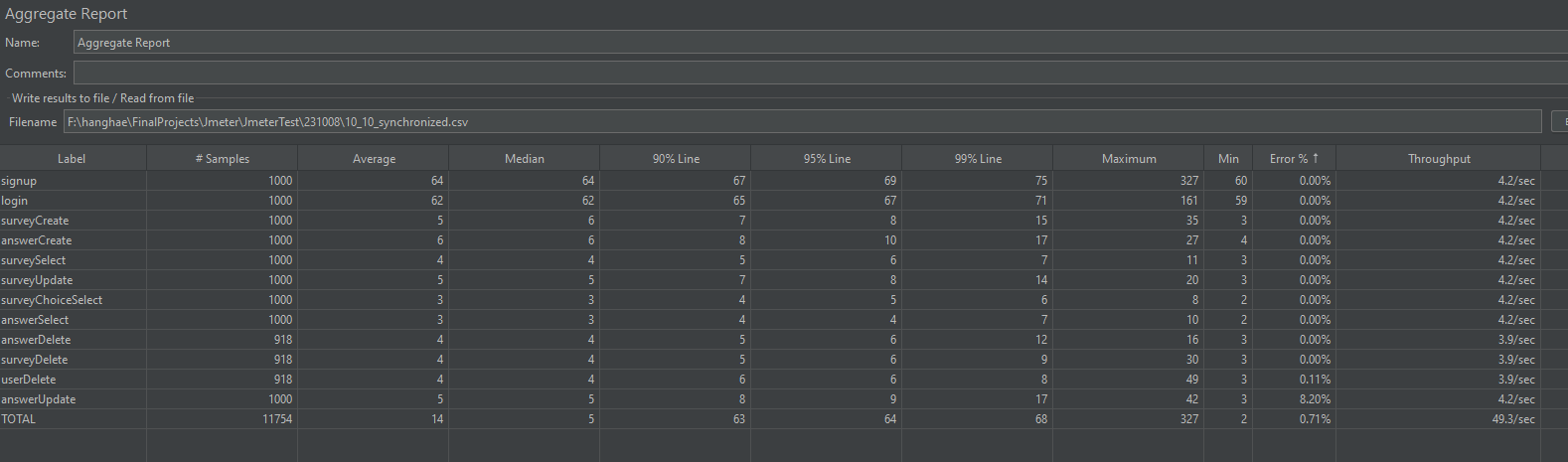Click the Throughput column header
Image resolution: width=1568 pixels, height=462 pixels.
(1439, 158)
